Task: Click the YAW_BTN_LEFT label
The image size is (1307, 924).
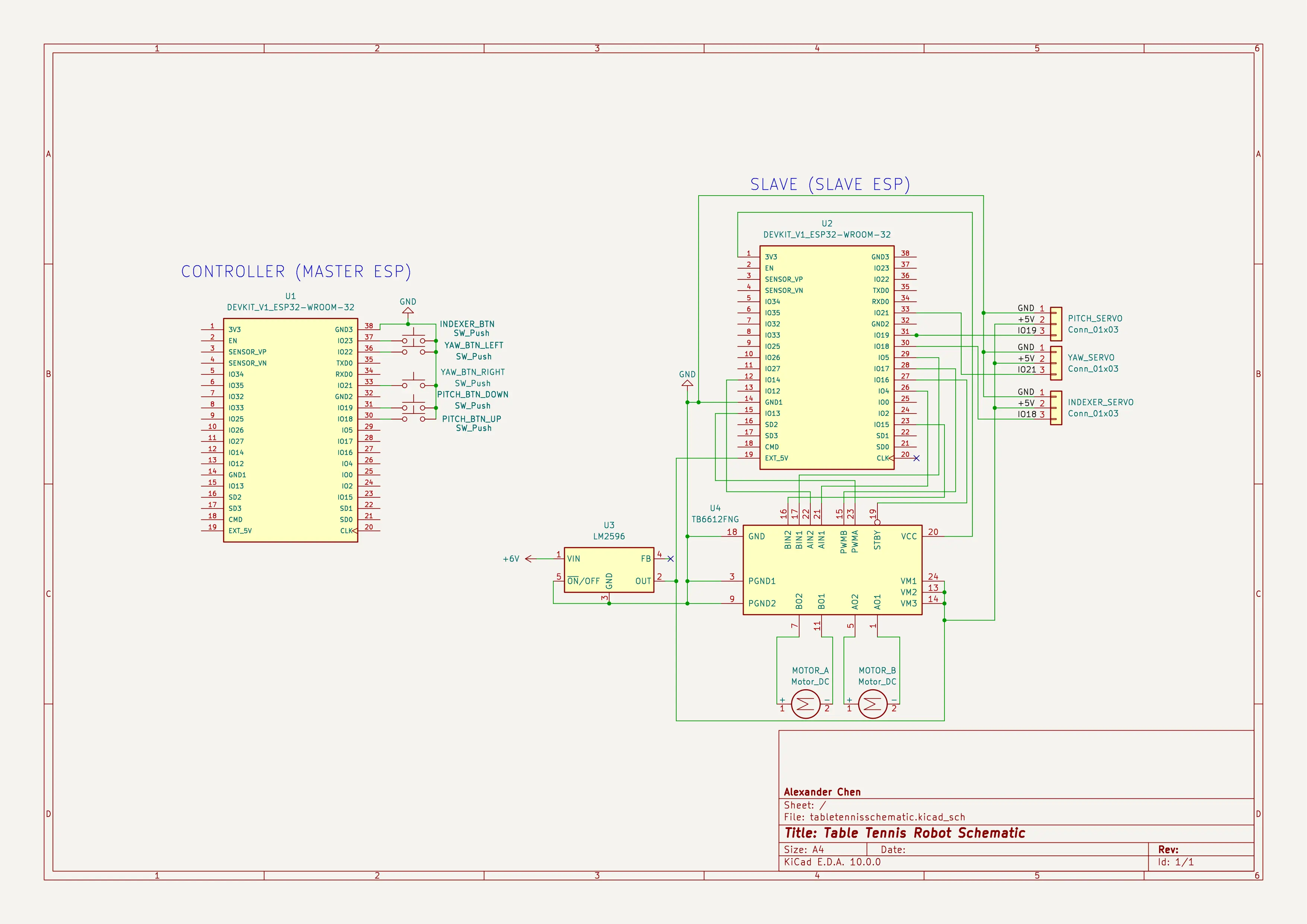Action: click(x=474, y=345)
